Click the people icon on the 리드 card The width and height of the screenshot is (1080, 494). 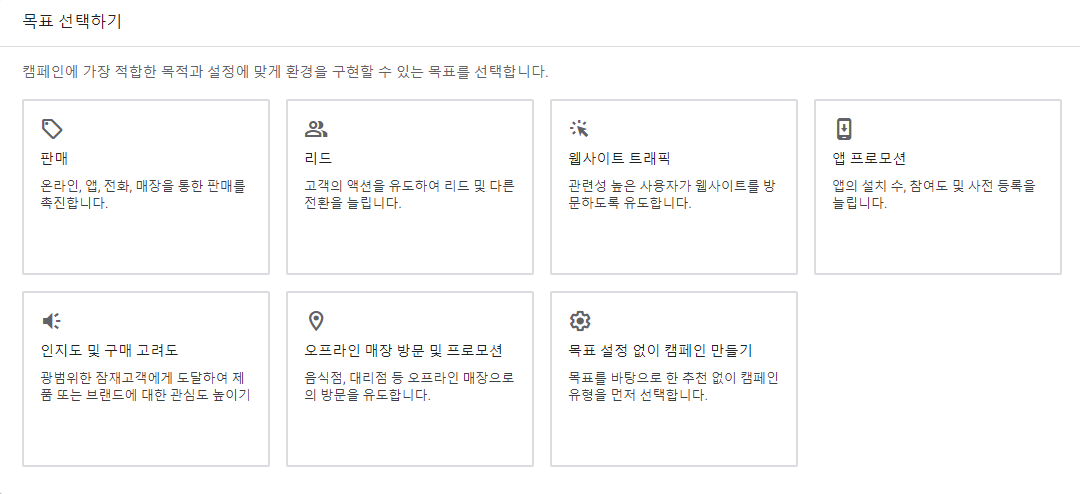click(316, 129)
